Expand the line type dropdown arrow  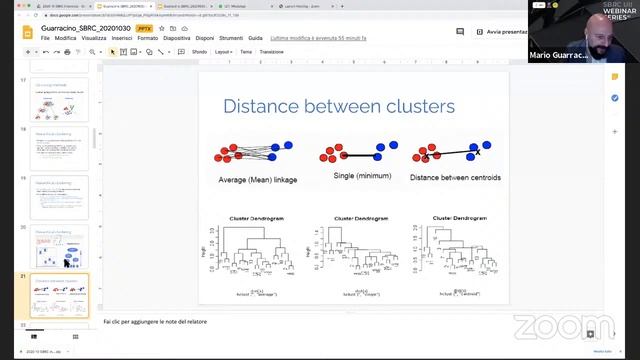(169, 52)
